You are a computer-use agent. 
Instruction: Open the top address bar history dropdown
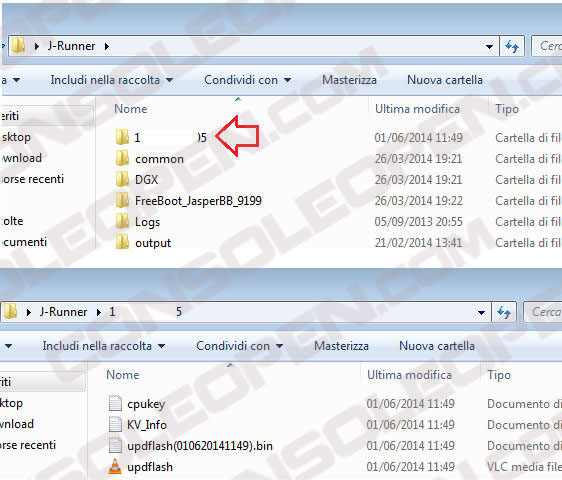point(489,47)
